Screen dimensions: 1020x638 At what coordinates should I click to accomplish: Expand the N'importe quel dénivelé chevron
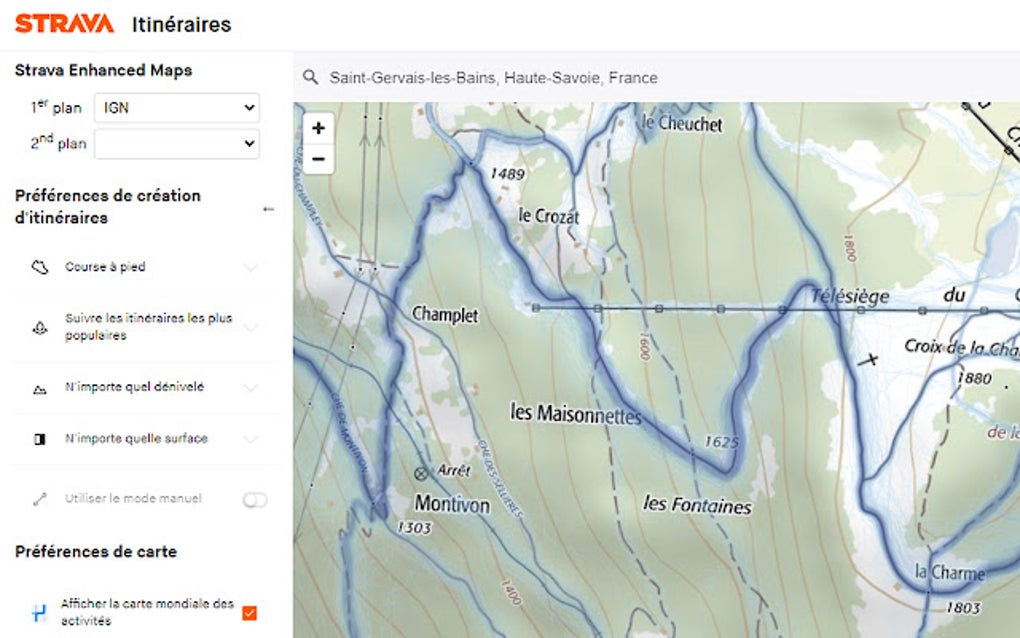pos(251,387)
